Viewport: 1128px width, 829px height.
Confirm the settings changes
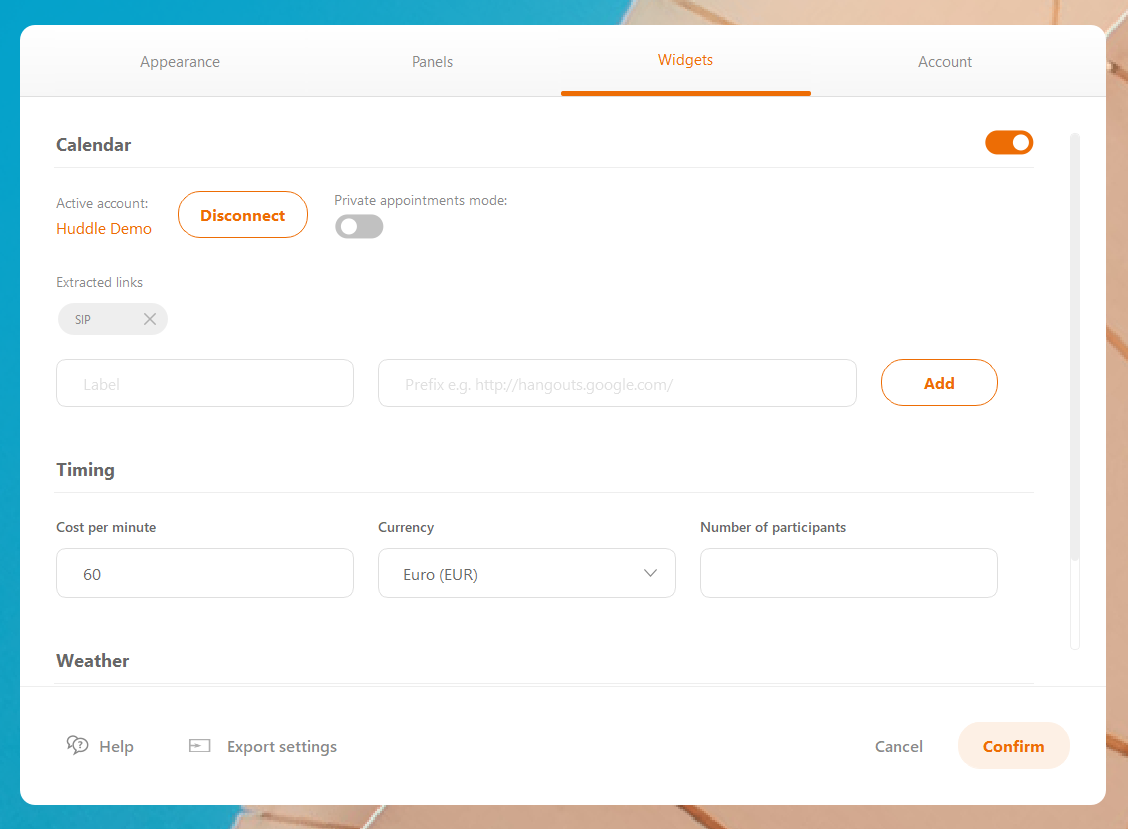[1013, 746]
